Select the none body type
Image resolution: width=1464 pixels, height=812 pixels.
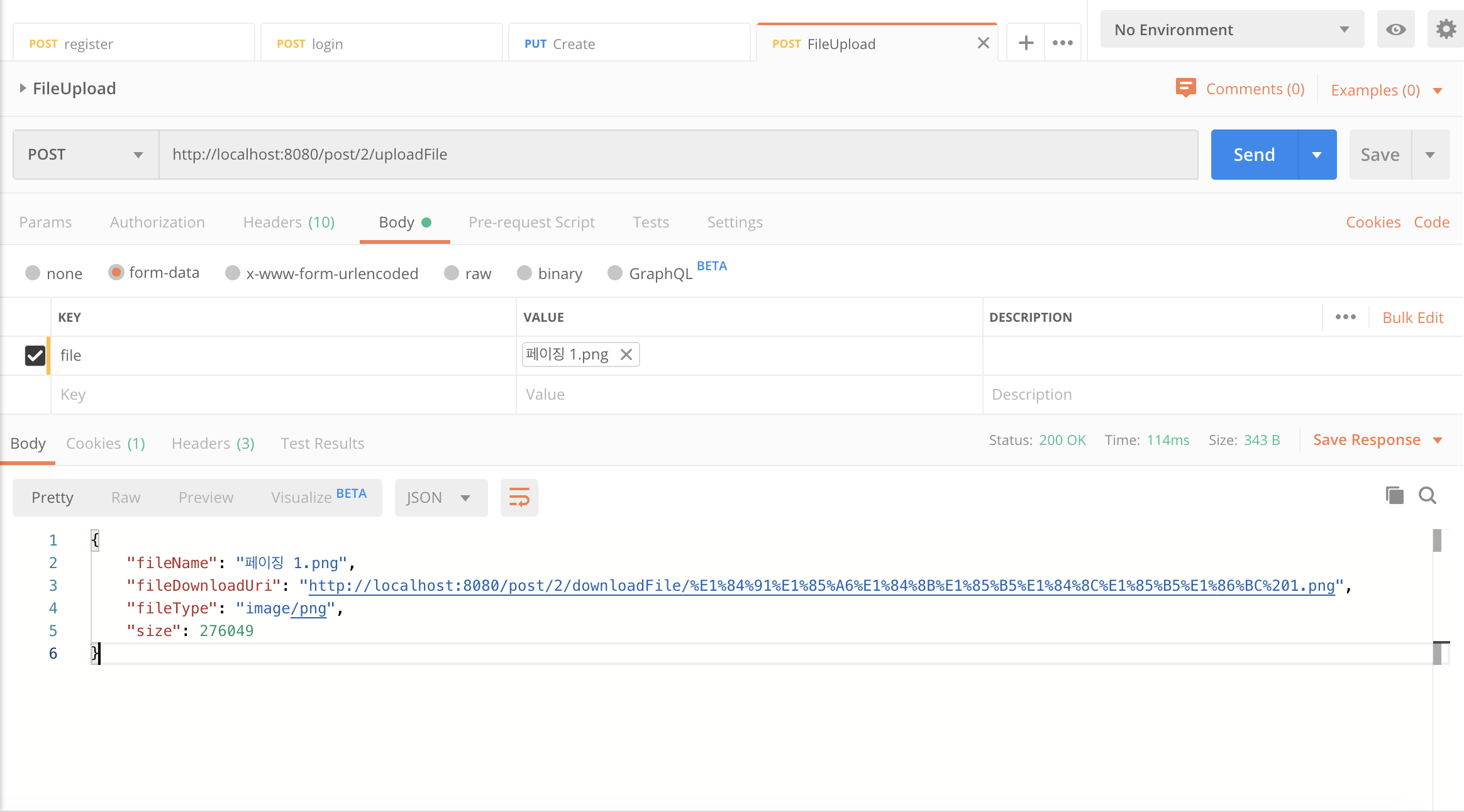[33, 273]
